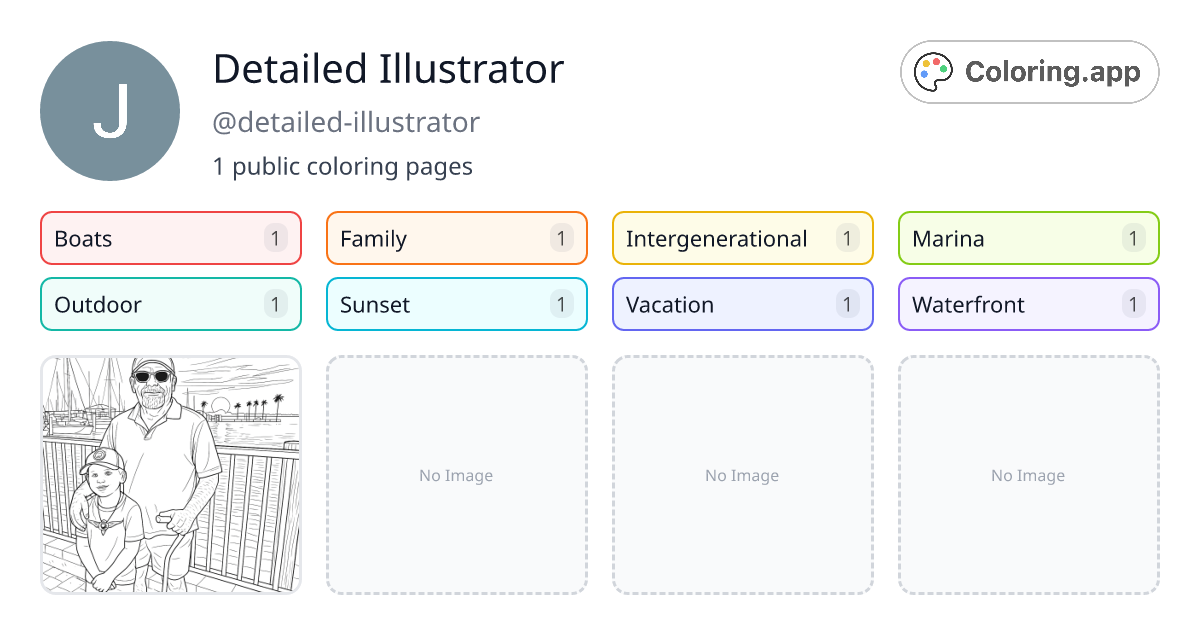Image resolution: width=1200 pixels, height=630 pixels.
Task: Open the Coloring.app home link
Action: [1029, 71]
